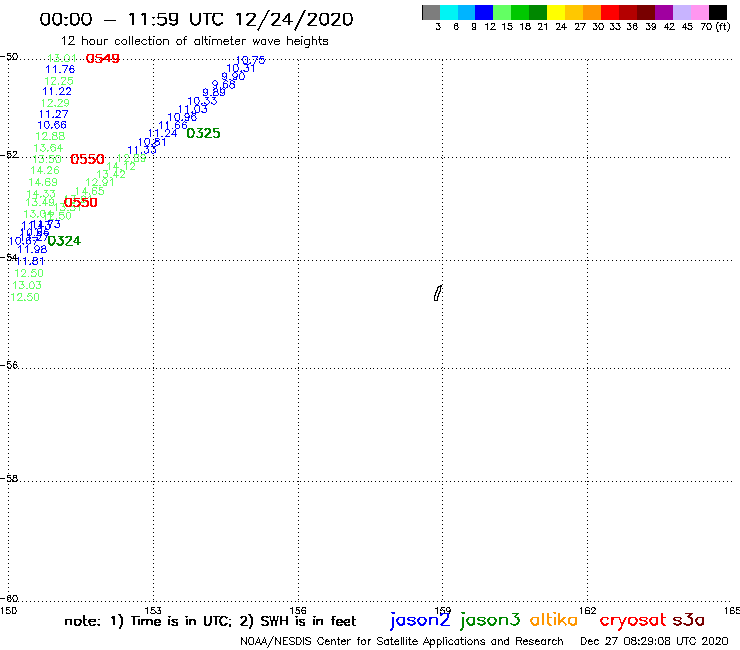The height and width of the screenshot is (650, 740).
Task: Click the 11.24 wave height reading
Action: tap(163, 134)
